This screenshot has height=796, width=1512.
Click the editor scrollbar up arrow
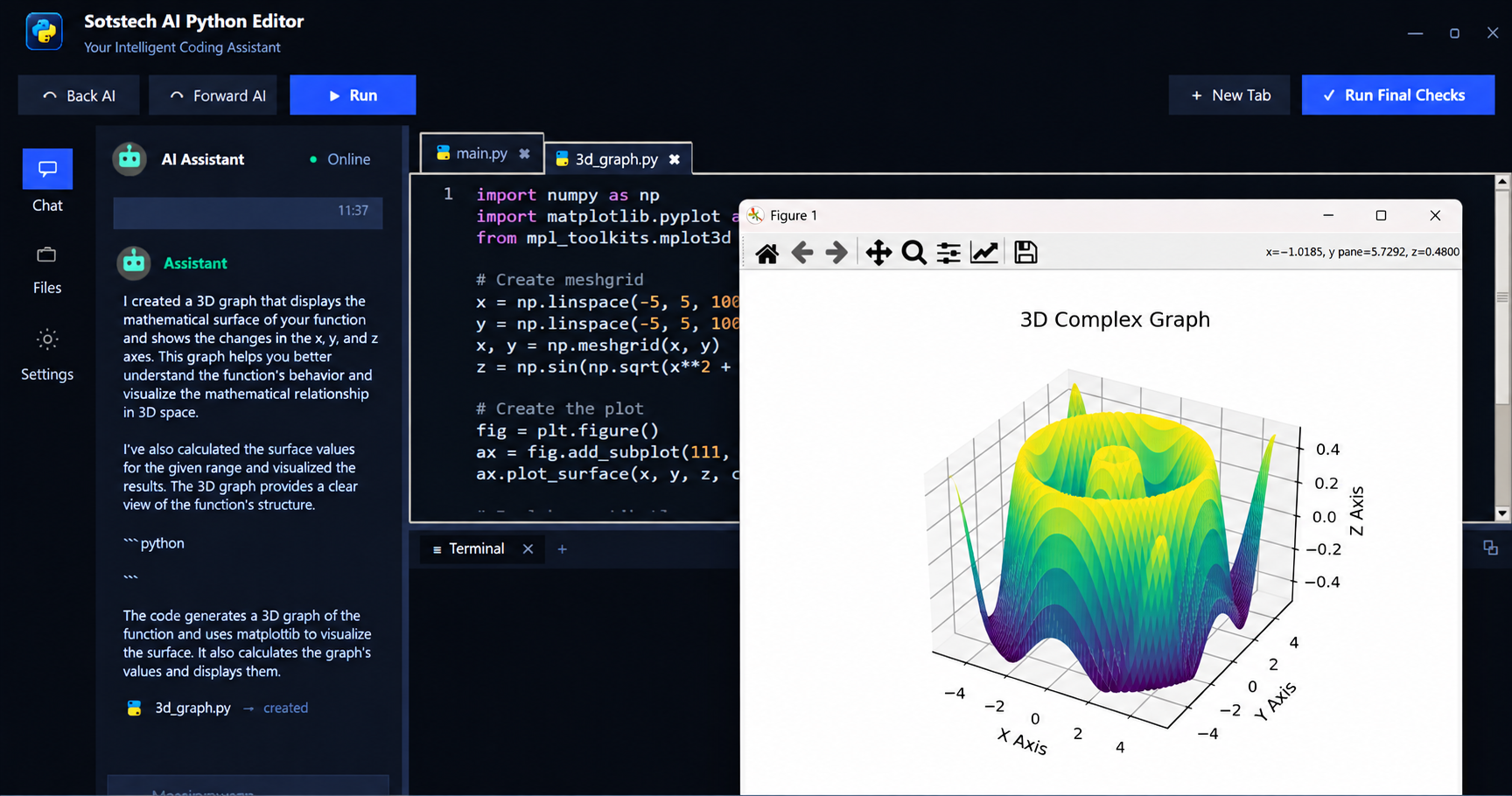pyautogui.click(x=1502, y=182)
